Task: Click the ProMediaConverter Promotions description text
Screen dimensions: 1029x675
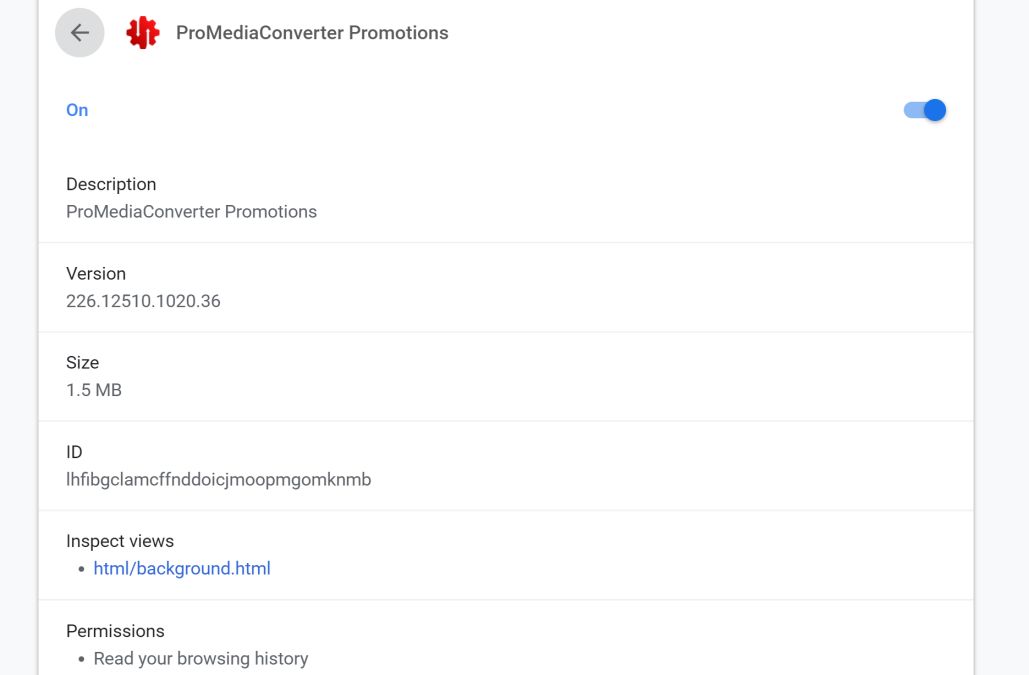Action: click(191, 212)
